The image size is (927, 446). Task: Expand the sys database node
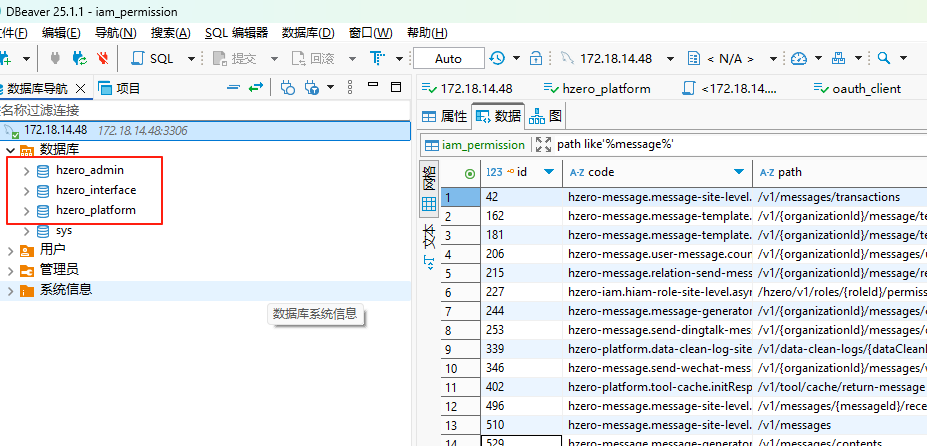point(26,231)
